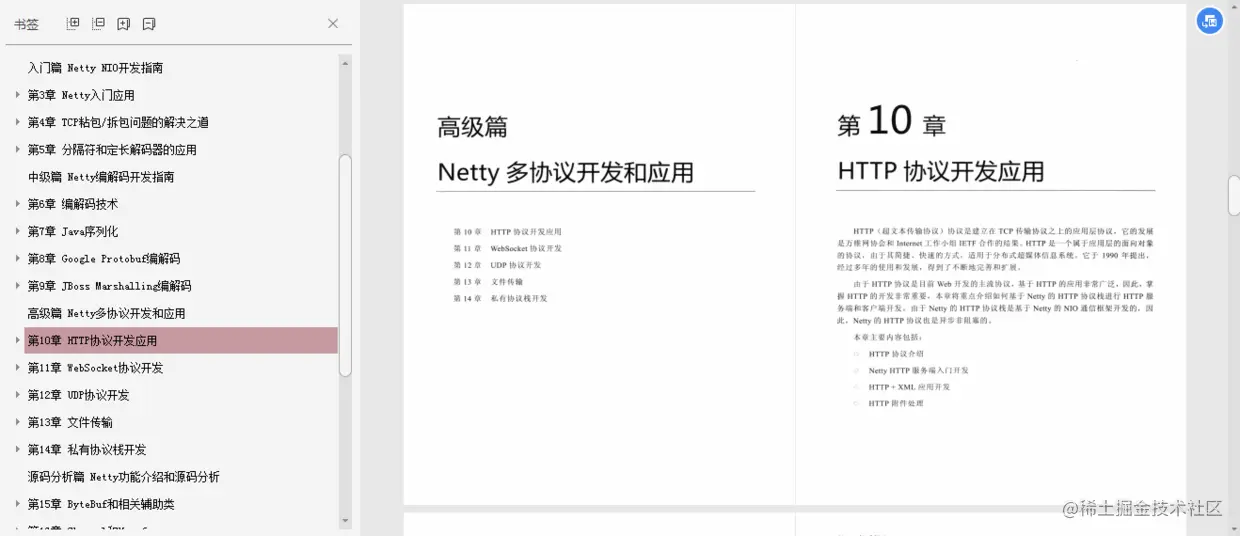Click the 第 10 章 chapter title

pos(891,123)
